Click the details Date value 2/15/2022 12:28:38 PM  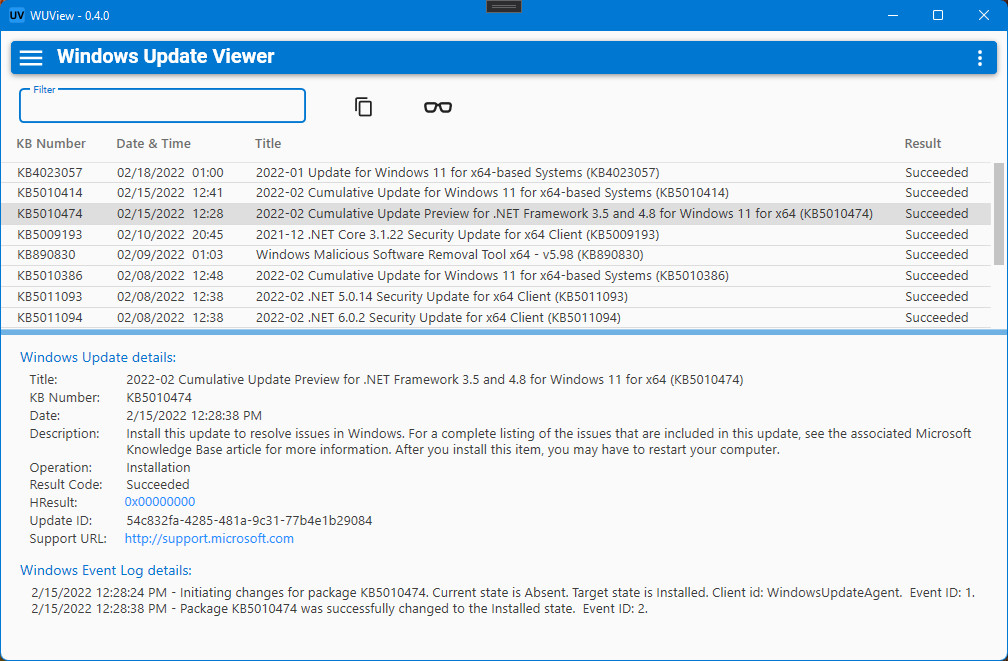coord(194,415)
